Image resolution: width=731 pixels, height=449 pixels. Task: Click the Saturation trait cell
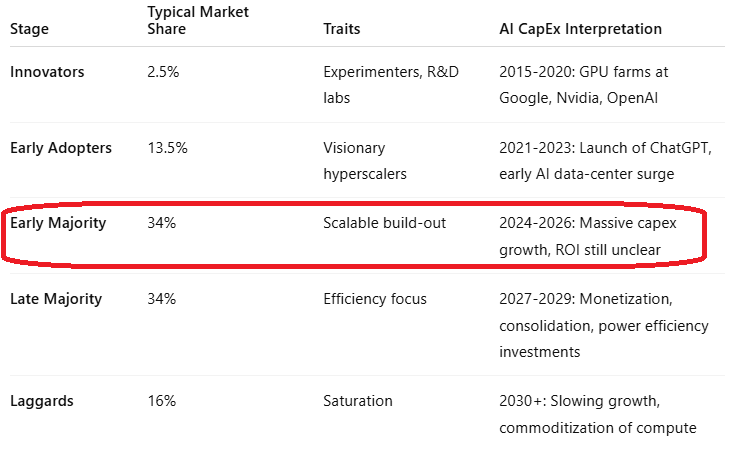click(x=358, y=401)
